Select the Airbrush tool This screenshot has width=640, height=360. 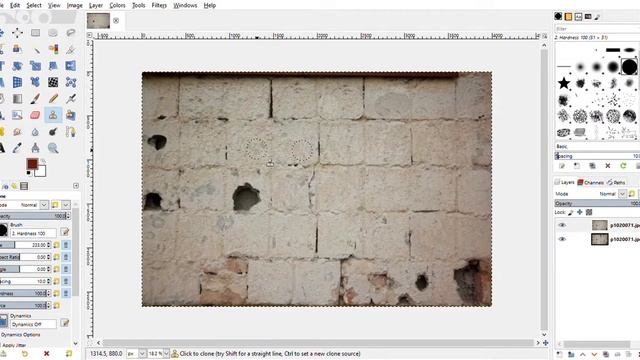pos(71,99)
